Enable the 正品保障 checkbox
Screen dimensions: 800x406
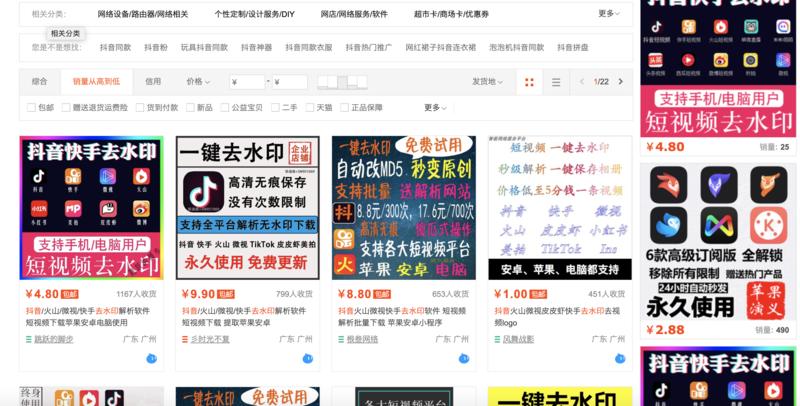344,108
